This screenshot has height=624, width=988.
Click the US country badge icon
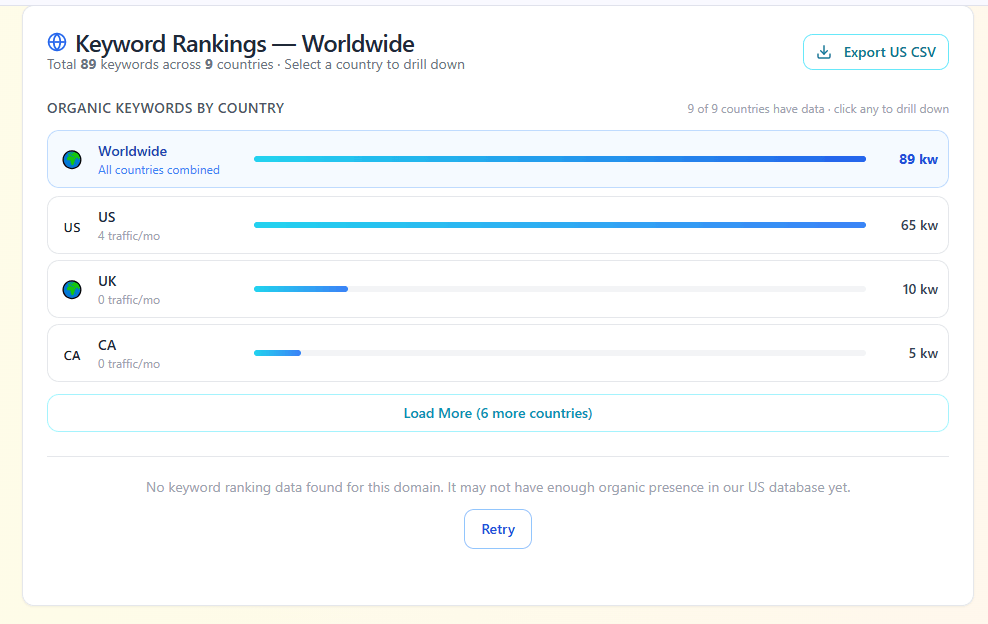click(71, 226)
